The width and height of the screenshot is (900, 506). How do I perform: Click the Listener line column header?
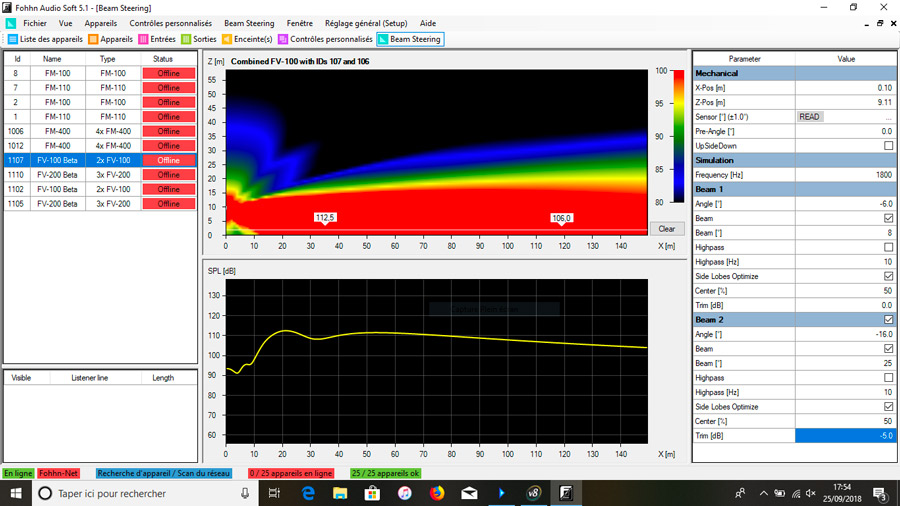tap(90, 378)
